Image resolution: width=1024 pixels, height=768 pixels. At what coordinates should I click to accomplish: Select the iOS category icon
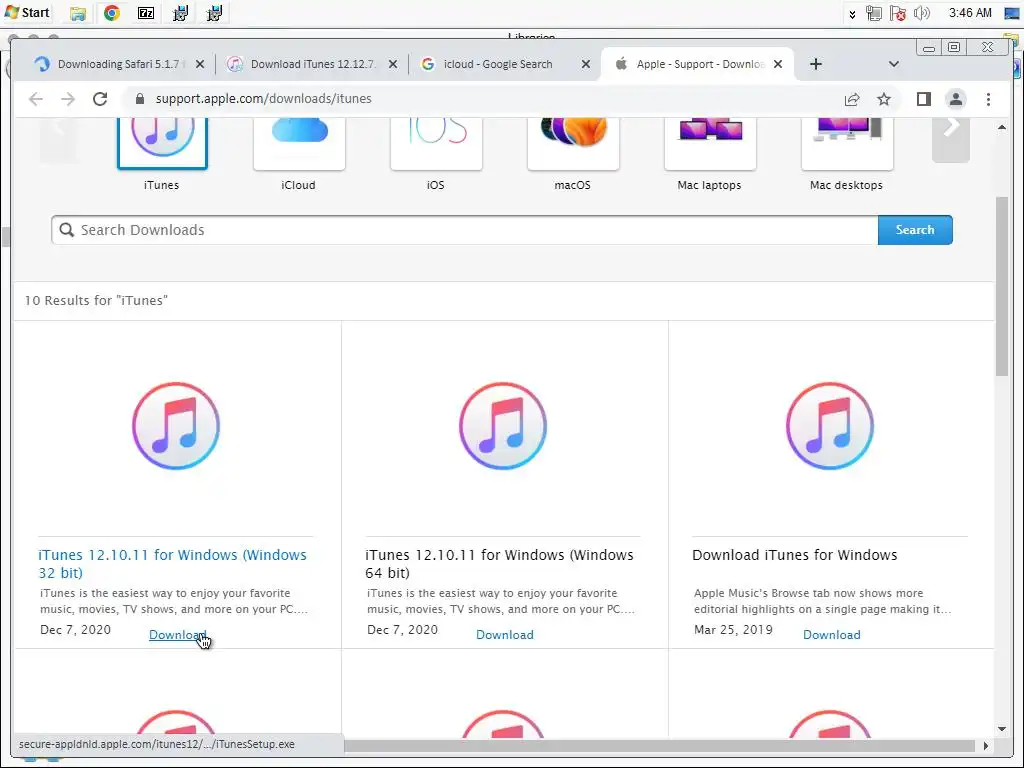click(436, 142)
